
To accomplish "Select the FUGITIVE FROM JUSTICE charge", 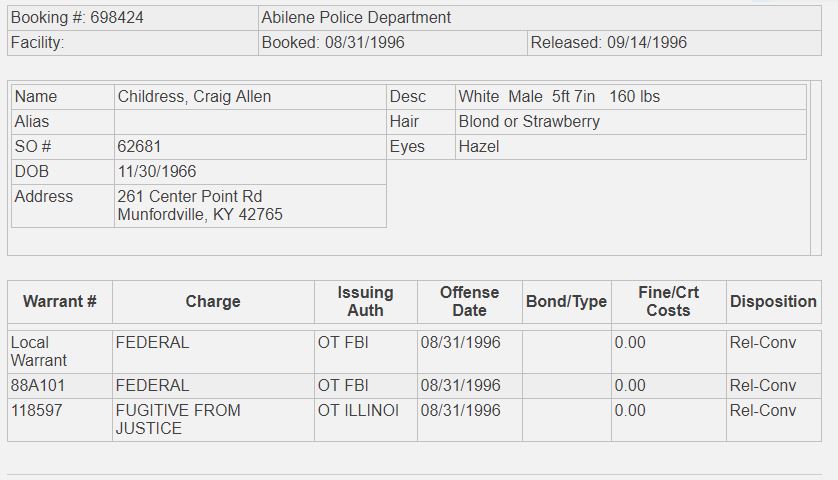I will click(178, 420).
